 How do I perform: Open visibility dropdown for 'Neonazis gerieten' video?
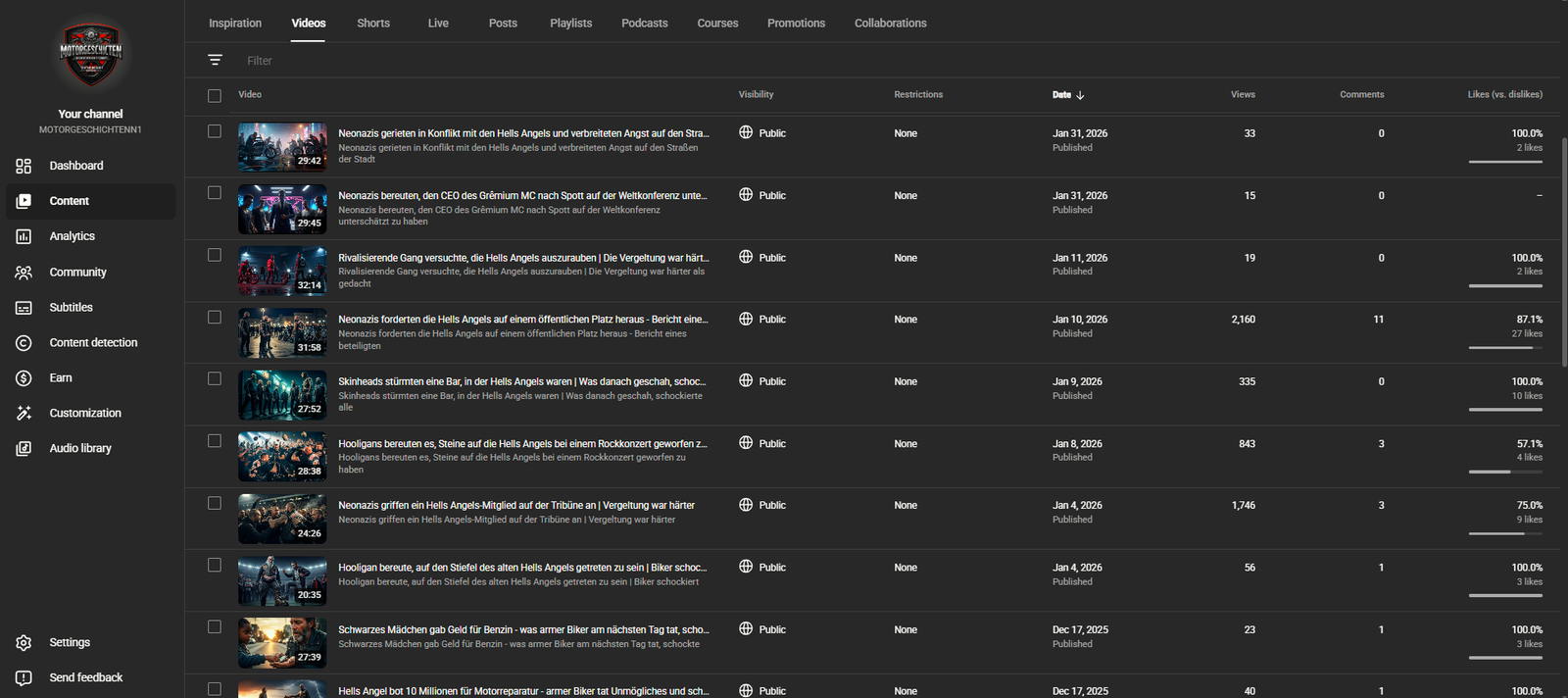762,133
